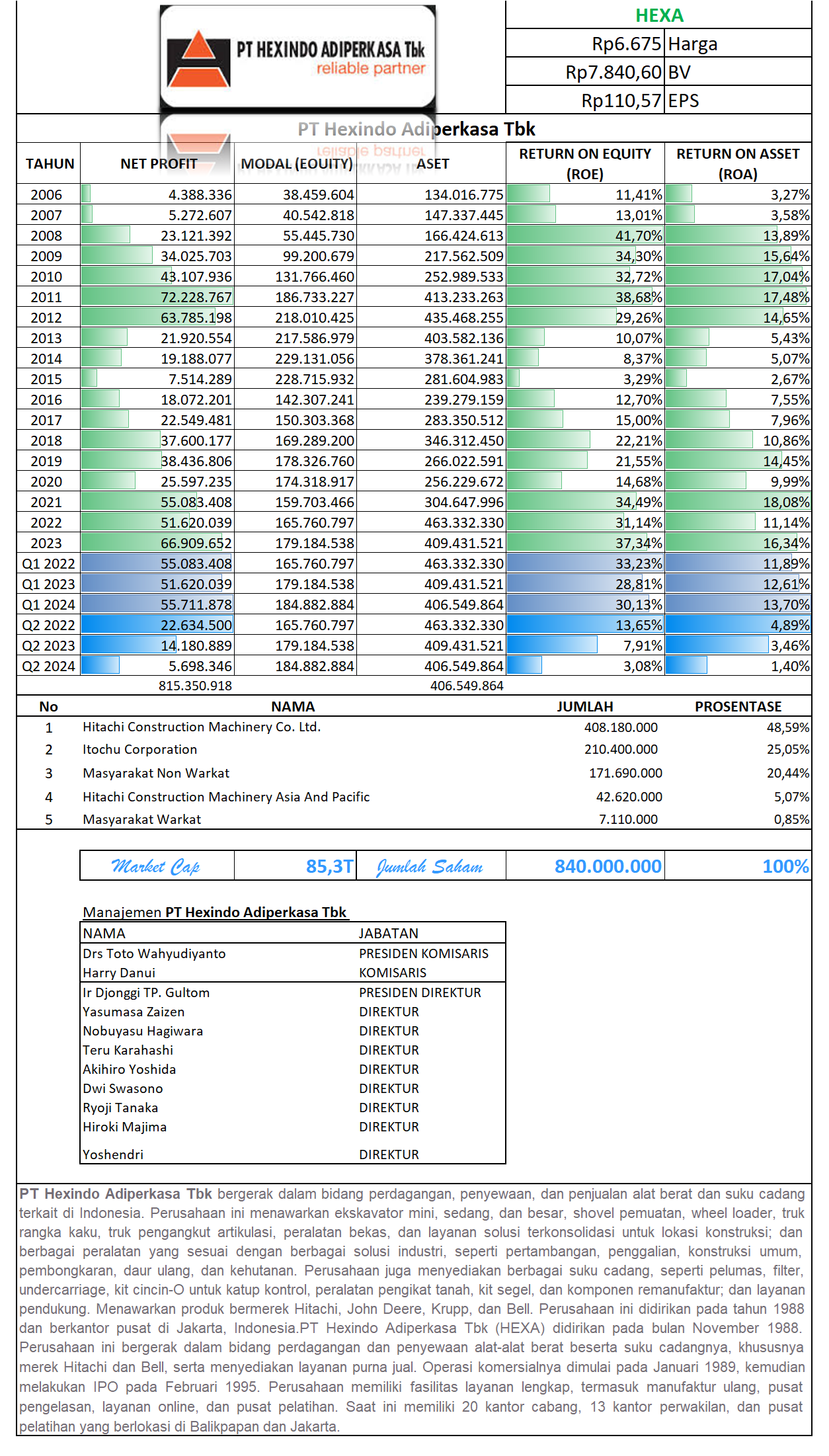Viewport: 829px width, 1456px height.
Task: Select the RETURN ON EQUITY (ROE) header
Action: tap(585, 164)
